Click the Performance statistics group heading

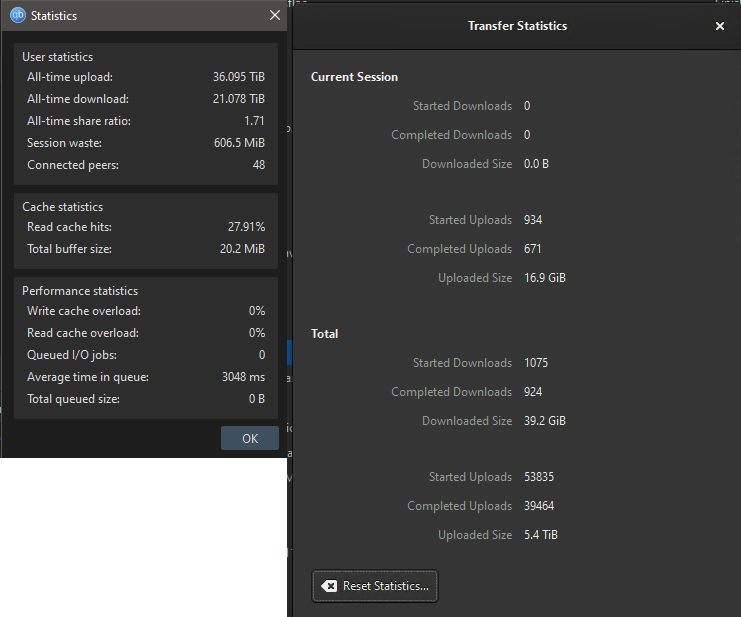pyautogui.click(x=80, y=291)
